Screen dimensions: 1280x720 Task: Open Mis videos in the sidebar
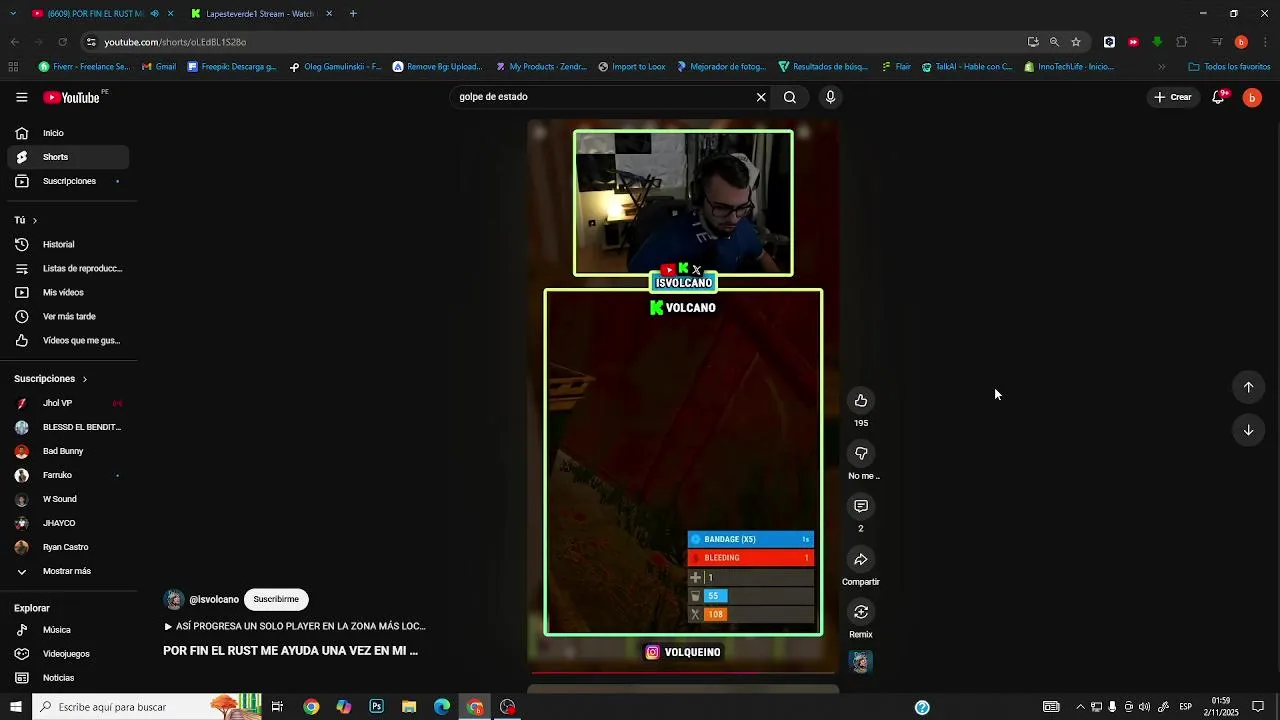click(68, 292)
